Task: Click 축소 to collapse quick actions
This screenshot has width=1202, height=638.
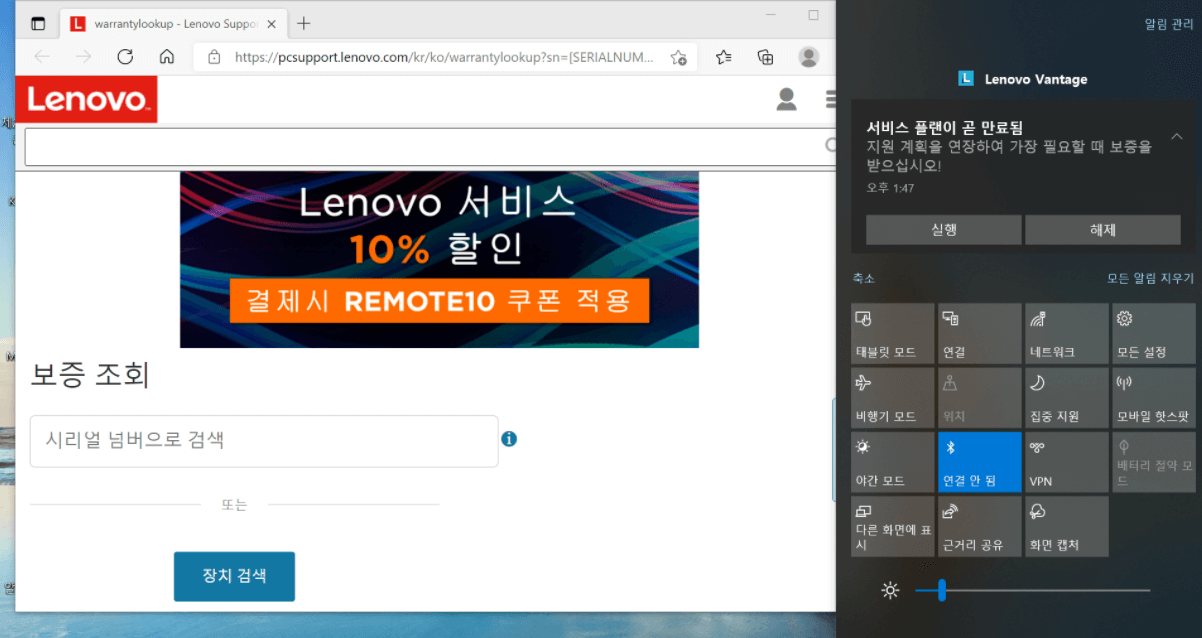Action: click(863, 278)
